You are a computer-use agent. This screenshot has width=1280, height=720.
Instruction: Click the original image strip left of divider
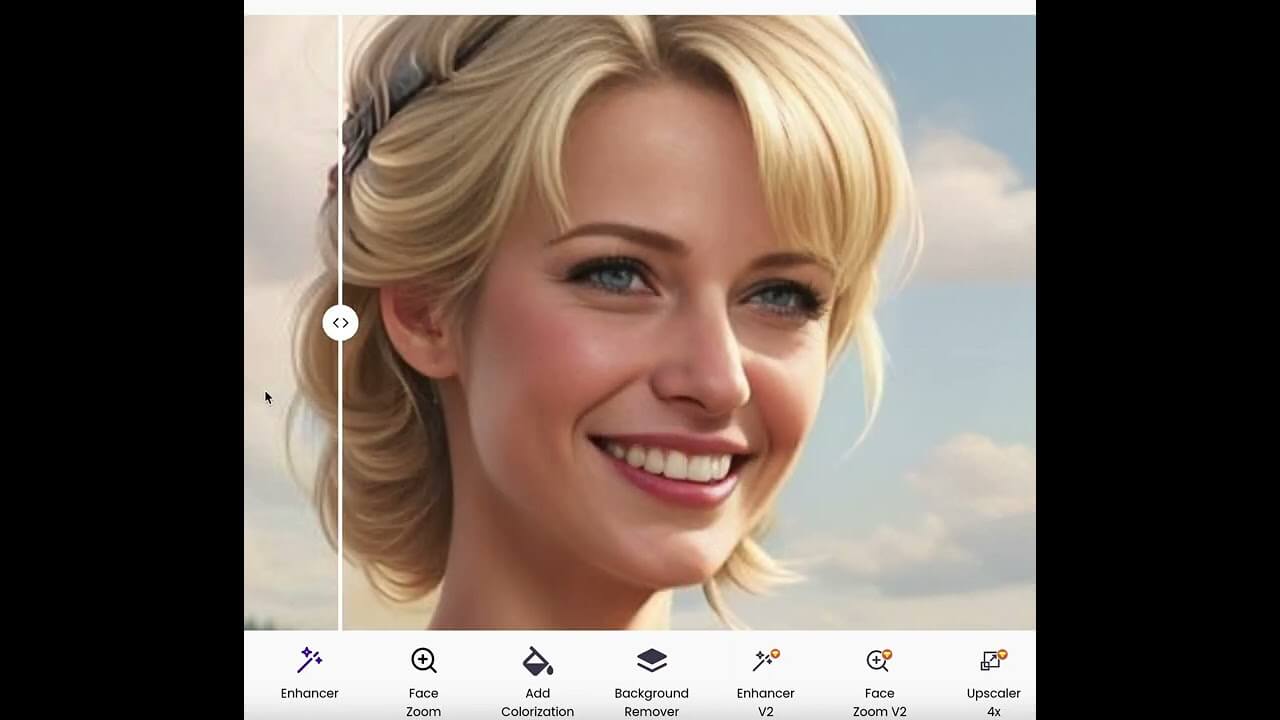(x=290, y=200)
